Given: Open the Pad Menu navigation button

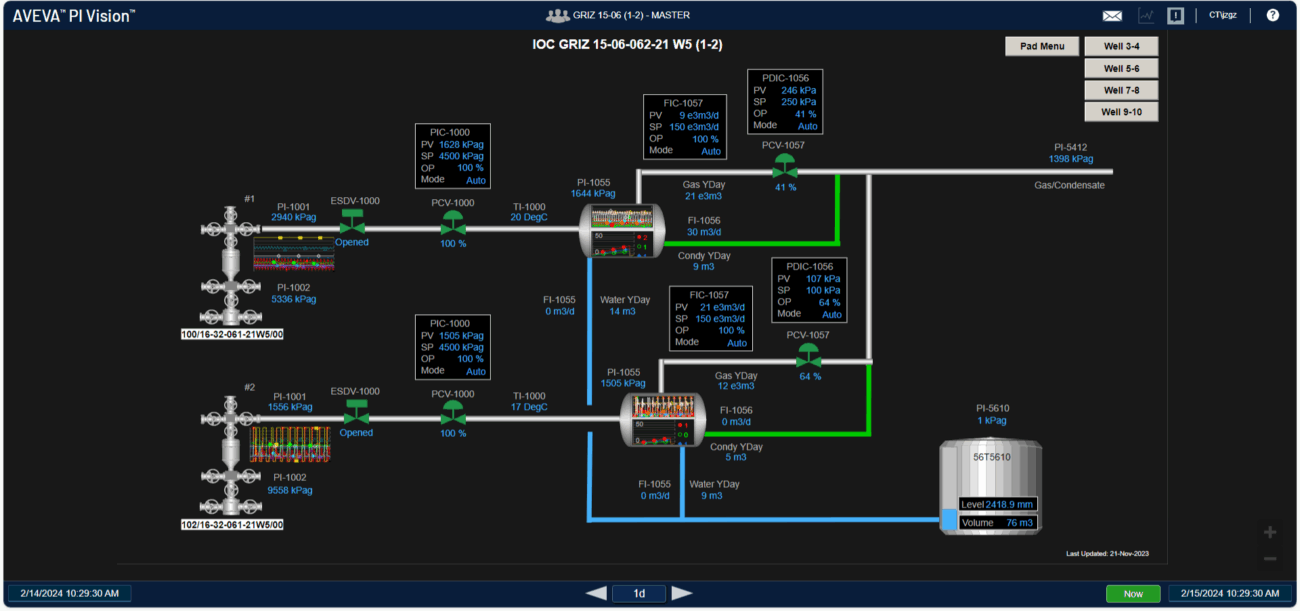Looking at the screenshot, I should (1042, 46).
